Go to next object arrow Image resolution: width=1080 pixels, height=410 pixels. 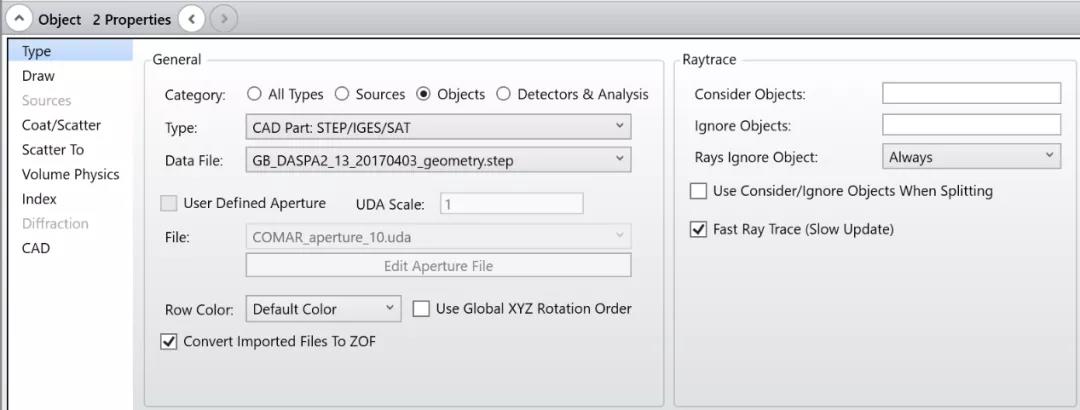[x=225, y=19]
